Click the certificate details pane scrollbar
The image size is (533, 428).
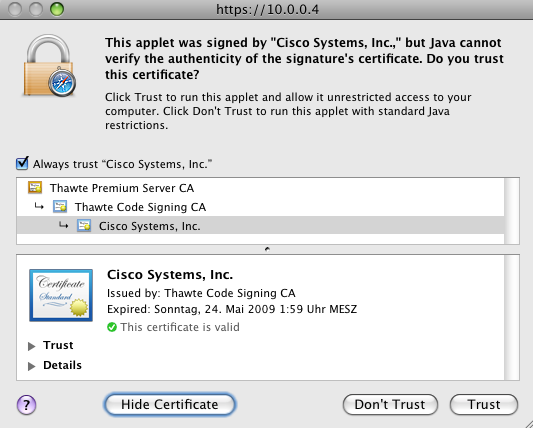point(512,317)
